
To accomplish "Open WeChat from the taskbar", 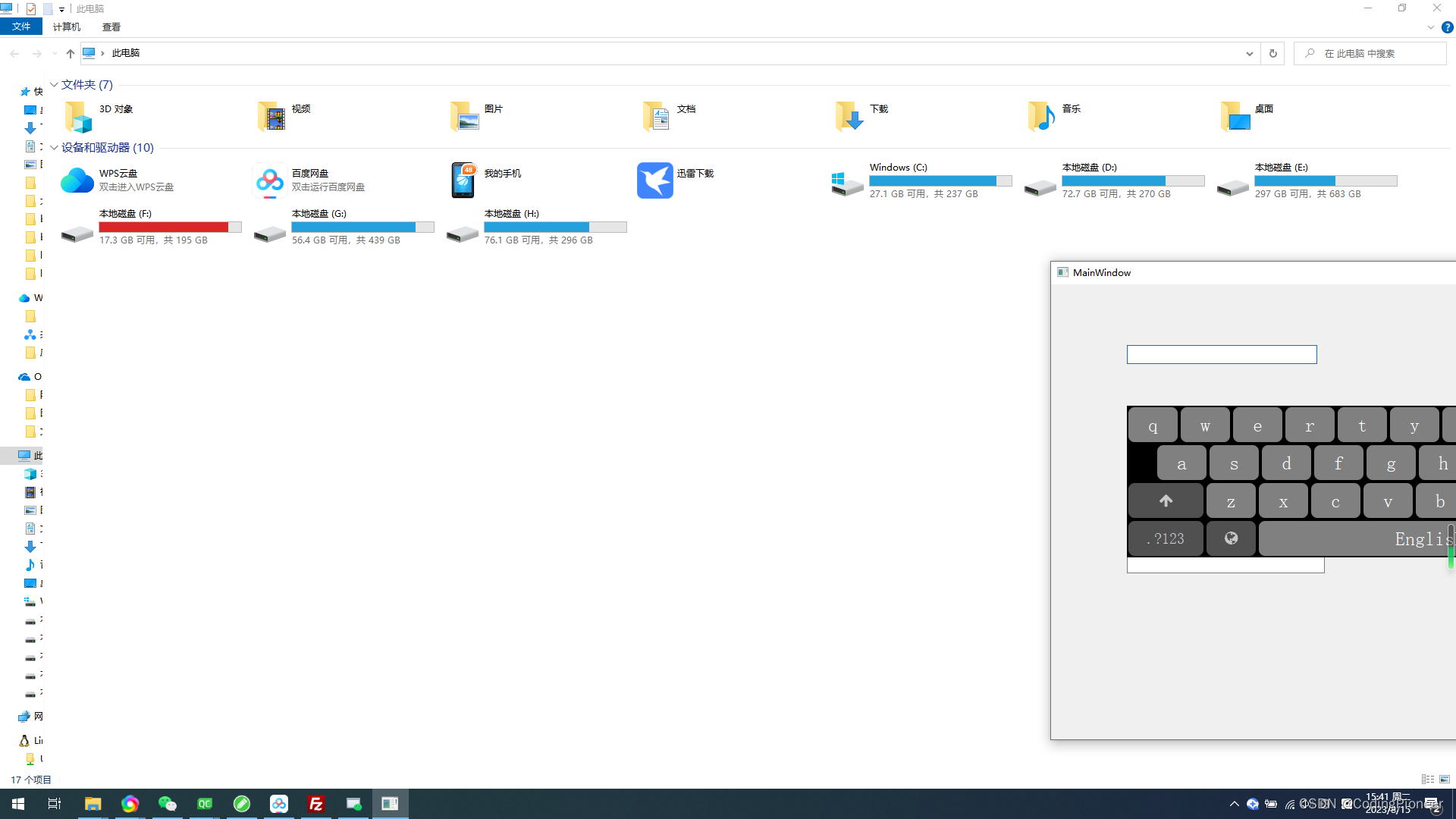I will (x=167, y=804).
